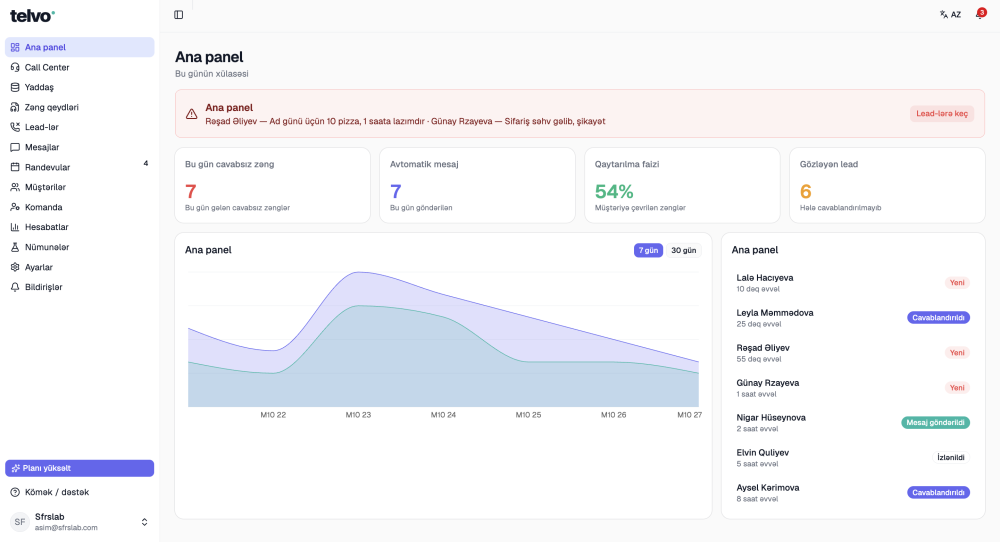This screenshot has width=1000, height=542.
Task: Click sfrslab email address text
Action: (x=66, y=528)
